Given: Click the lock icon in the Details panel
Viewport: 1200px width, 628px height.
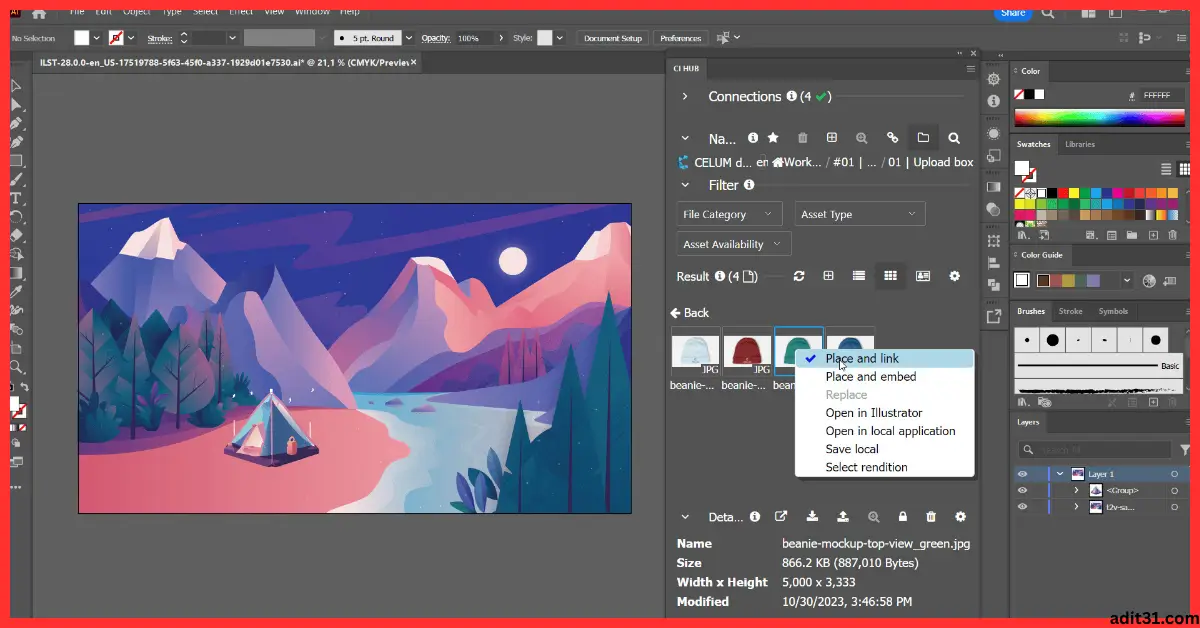Looking at the screenshot, I should (901, 516).
